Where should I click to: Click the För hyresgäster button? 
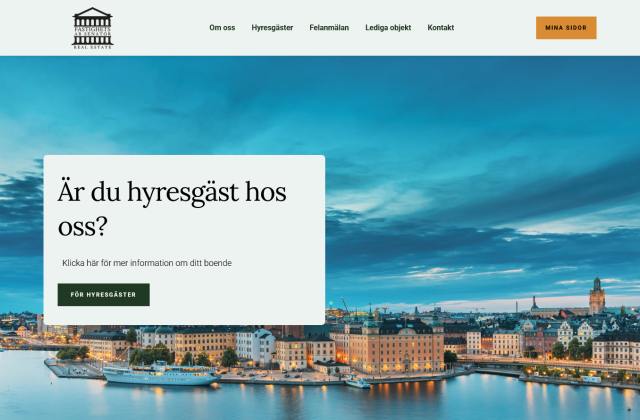104,295
